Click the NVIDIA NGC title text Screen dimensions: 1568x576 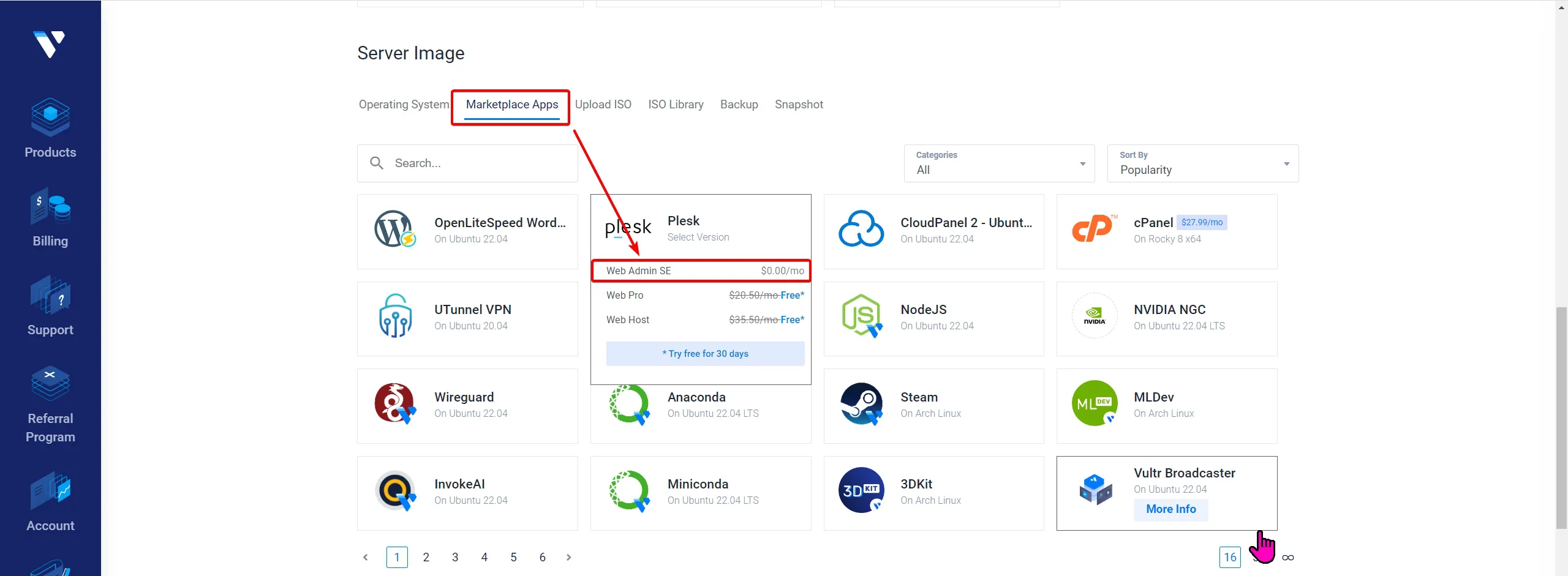click(x=1169, y=310)
